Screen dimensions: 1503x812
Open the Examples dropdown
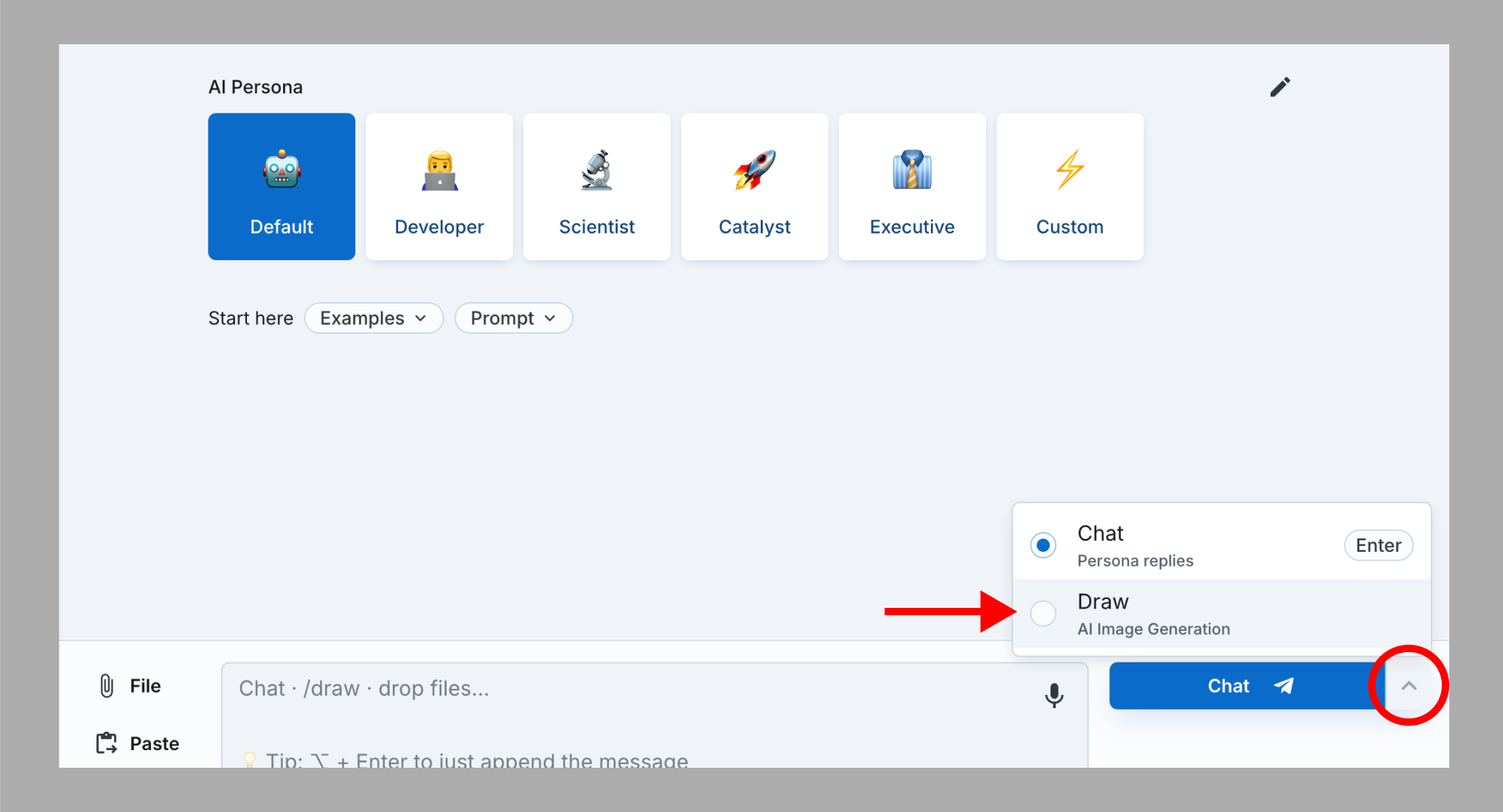[x=374, y=318]
